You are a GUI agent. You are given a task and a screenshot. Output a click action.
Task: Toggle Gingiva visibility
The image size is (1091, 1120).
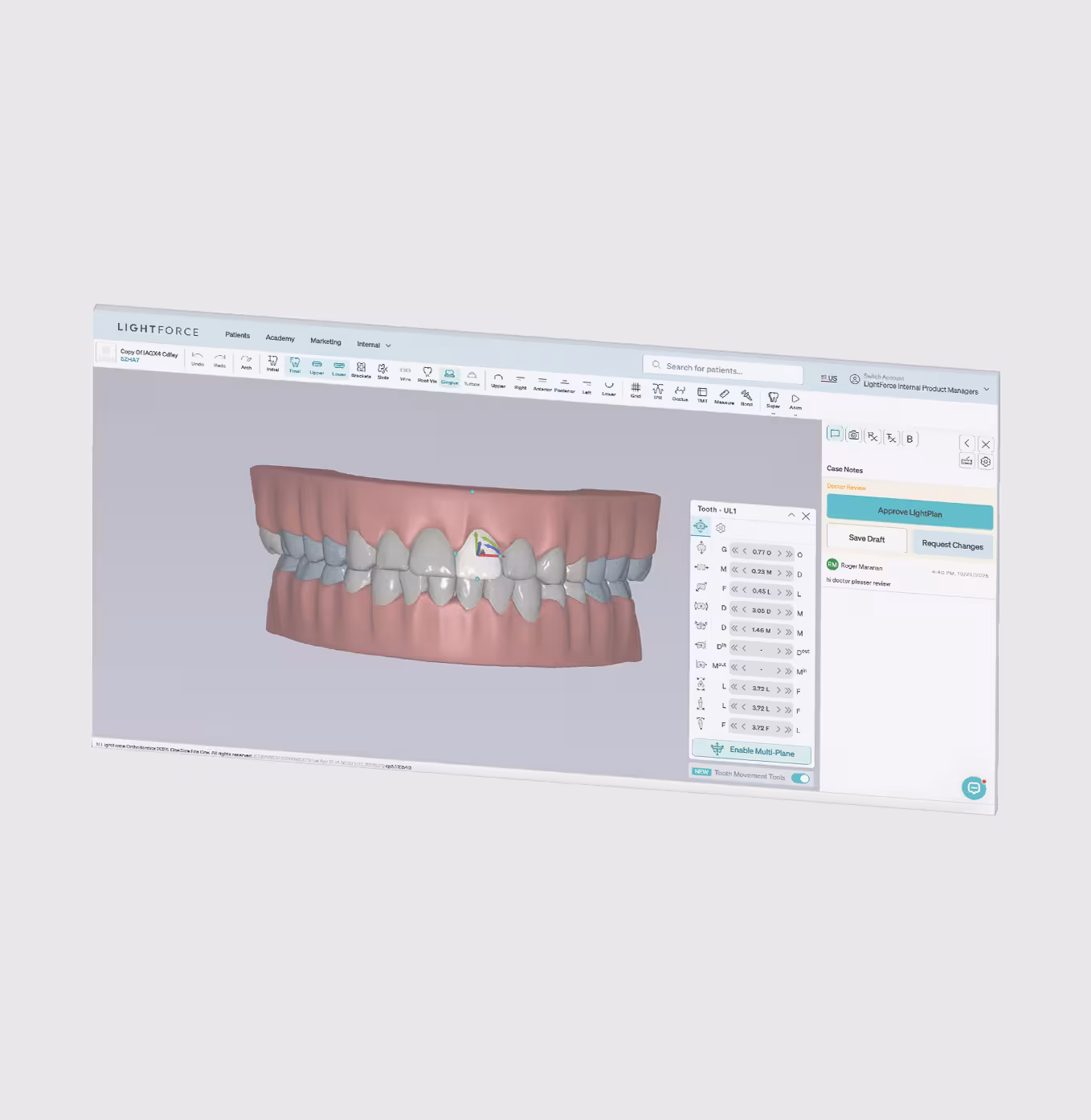point(449,377)
